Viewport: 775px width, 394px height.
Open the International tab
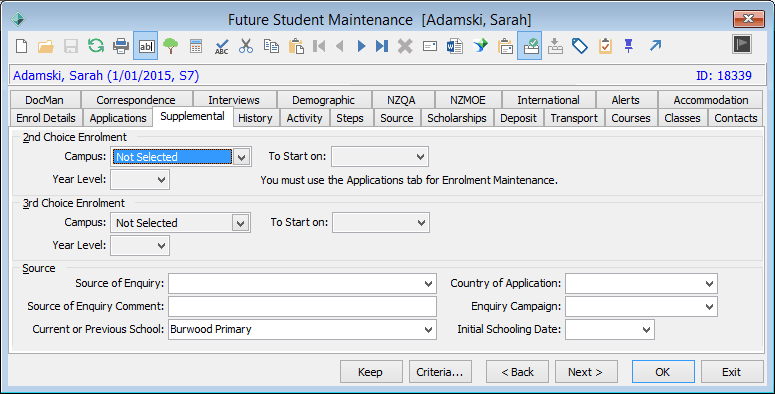(548, 100)
